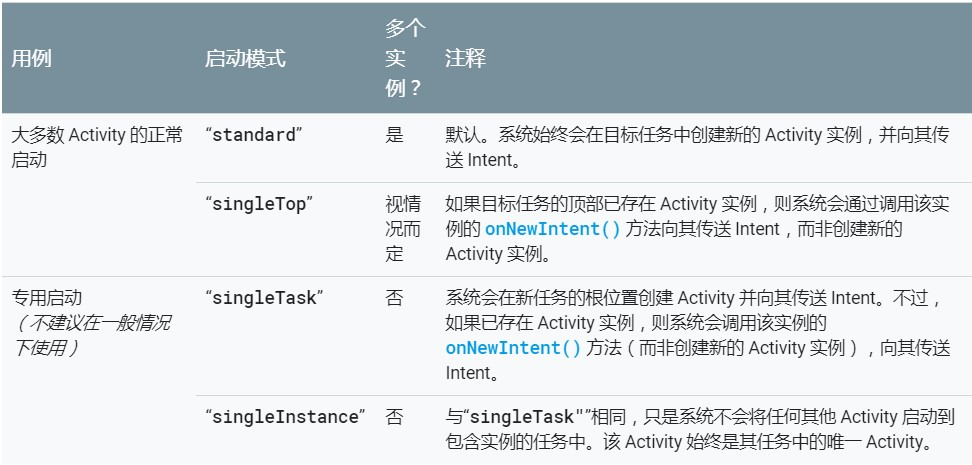The image size is (972, 465).
Task: Select the "singleInstance" launch mode cell
Action: 285,417
